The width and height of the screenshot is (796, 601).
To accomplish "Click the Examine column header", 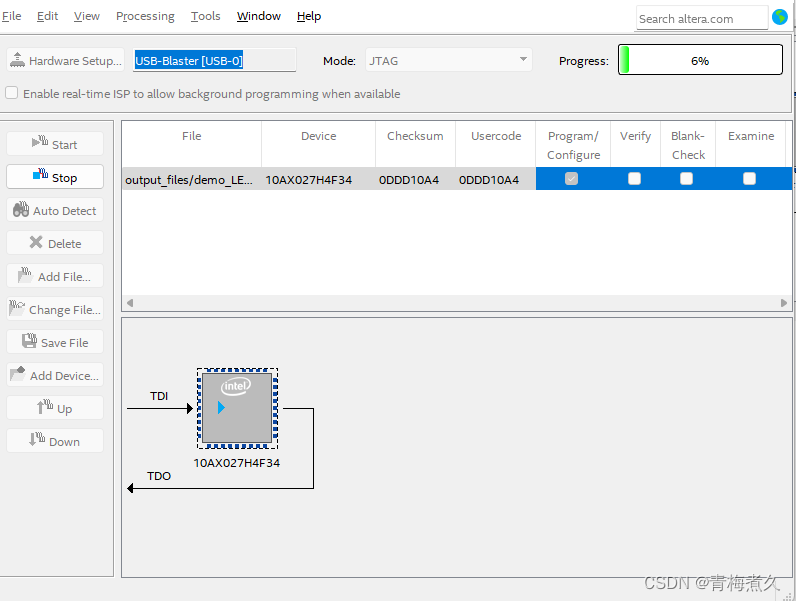I will [x=751, y=145].
